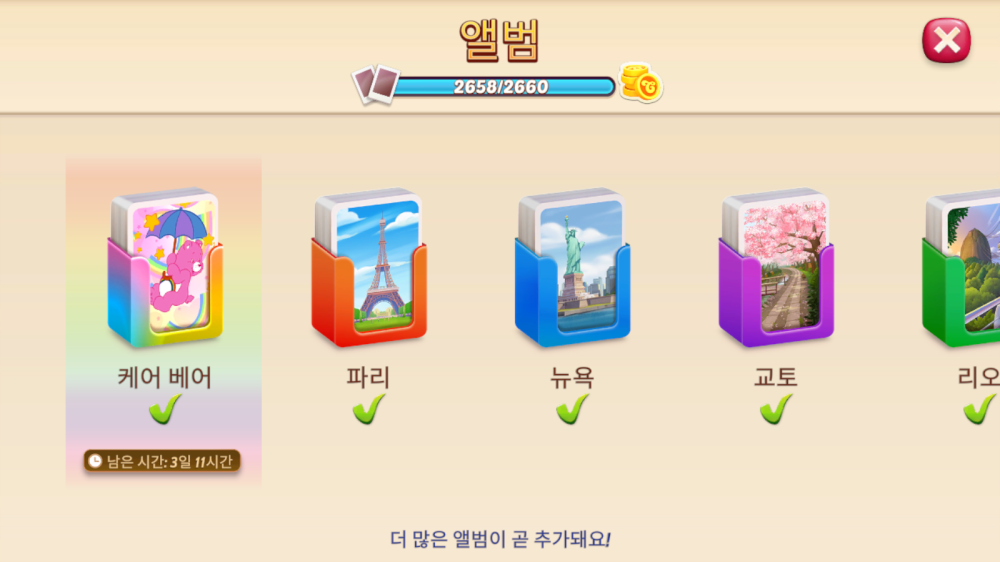
Task: Click the 앨범 title heading
Action: coord(499,40)
